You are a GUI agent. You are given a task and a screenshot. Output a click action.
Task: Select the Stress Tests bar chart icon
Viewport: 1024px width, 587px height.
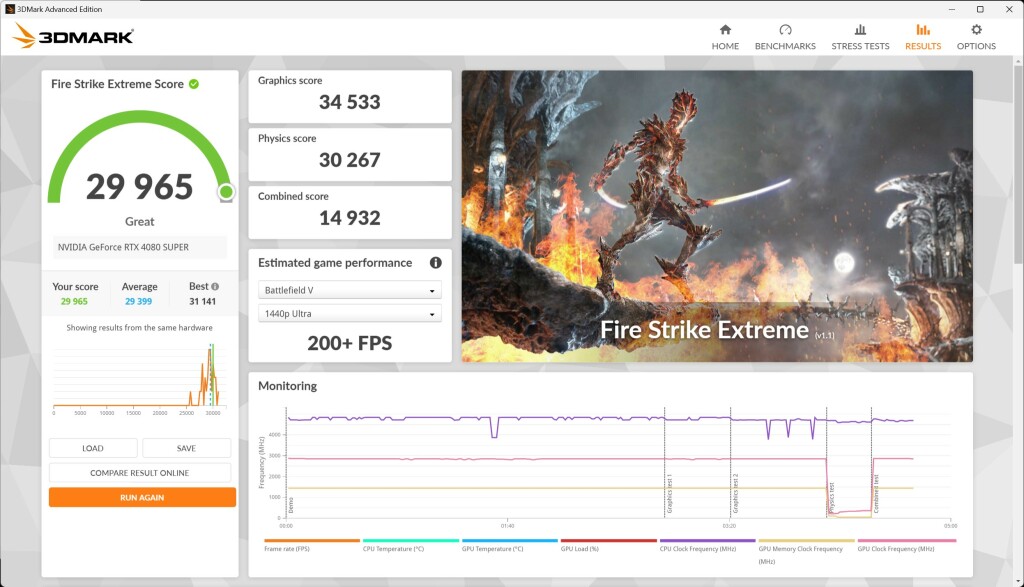[x=860, y=33]
